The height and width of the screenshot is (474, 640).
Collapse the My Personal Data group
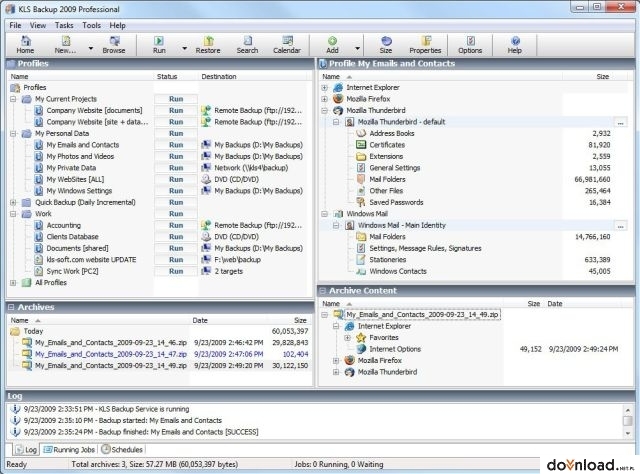tap(13, 134)
